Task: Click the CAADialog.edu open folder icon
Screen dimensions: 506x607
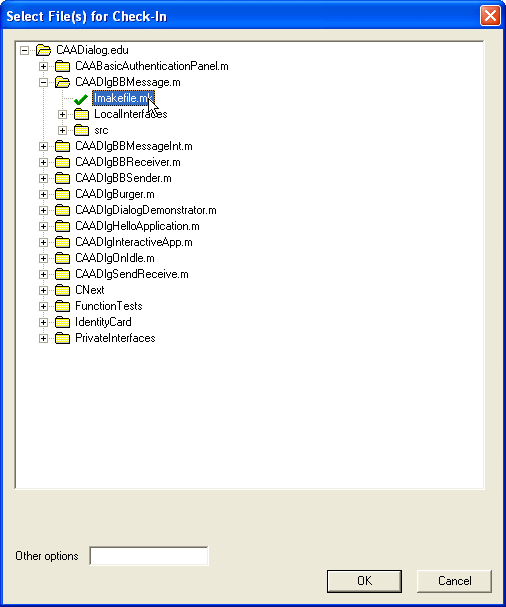Action: [43, 50]
